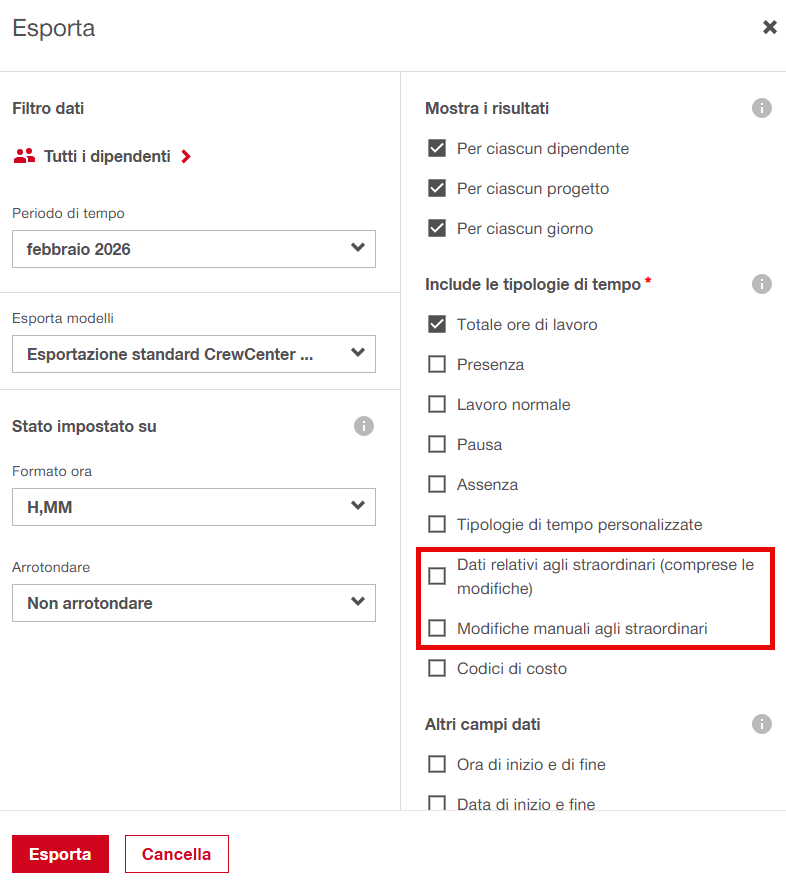Click the employees group icon in Filtro dati
This screenshot has height=880, width=786.
[x=25, y=156]
